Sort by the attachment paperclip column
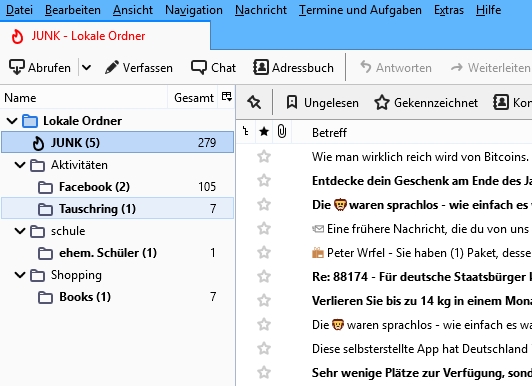This screenshot has width=532, height=386. [x=282, y=132]
